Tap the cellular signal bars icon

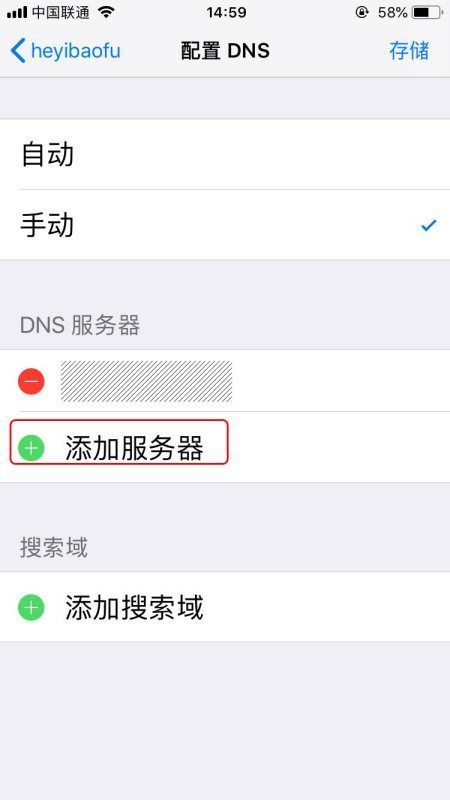17,13
